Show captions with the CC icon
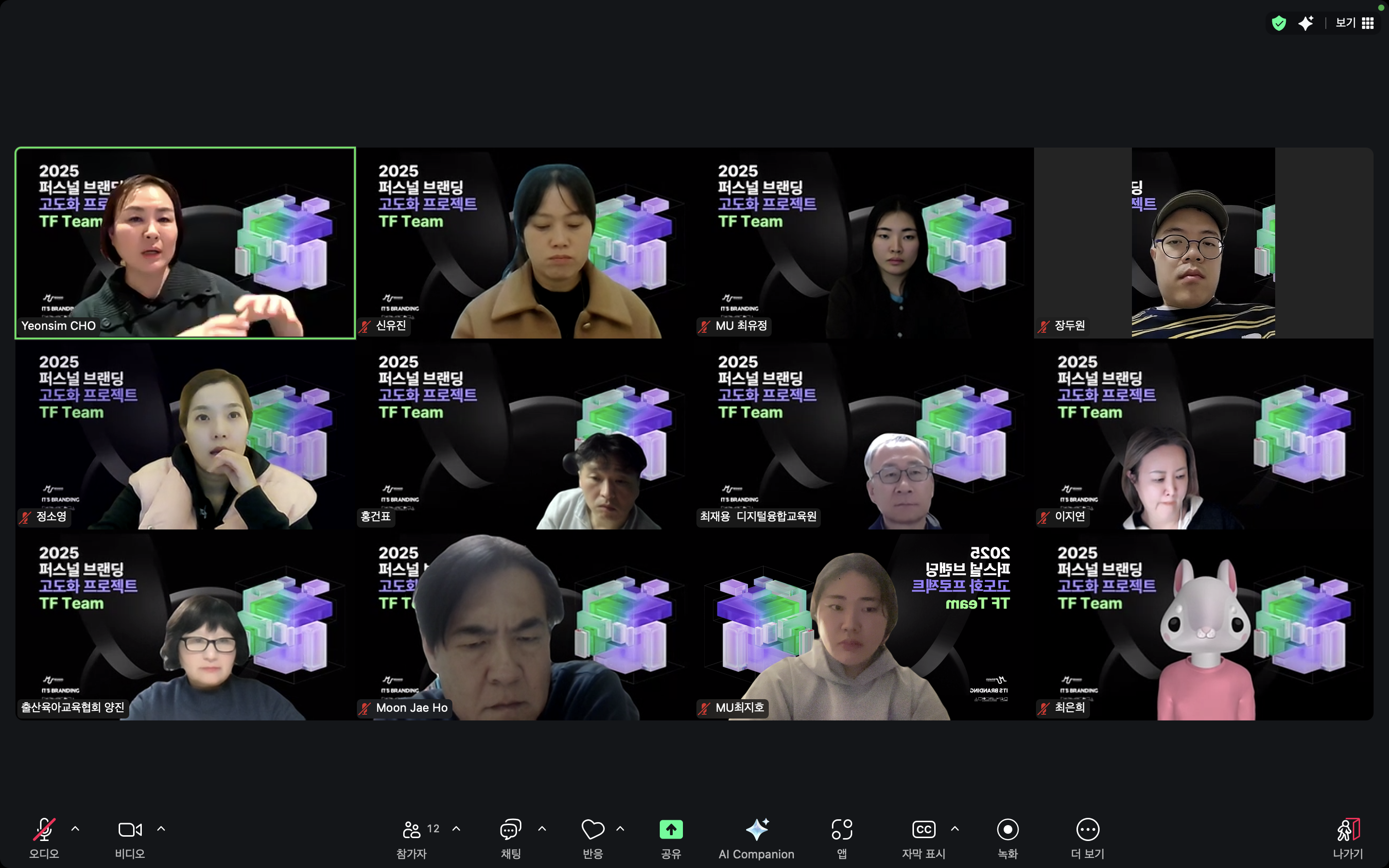Screen dimensions: 1389x868 [x=924, y=829]
